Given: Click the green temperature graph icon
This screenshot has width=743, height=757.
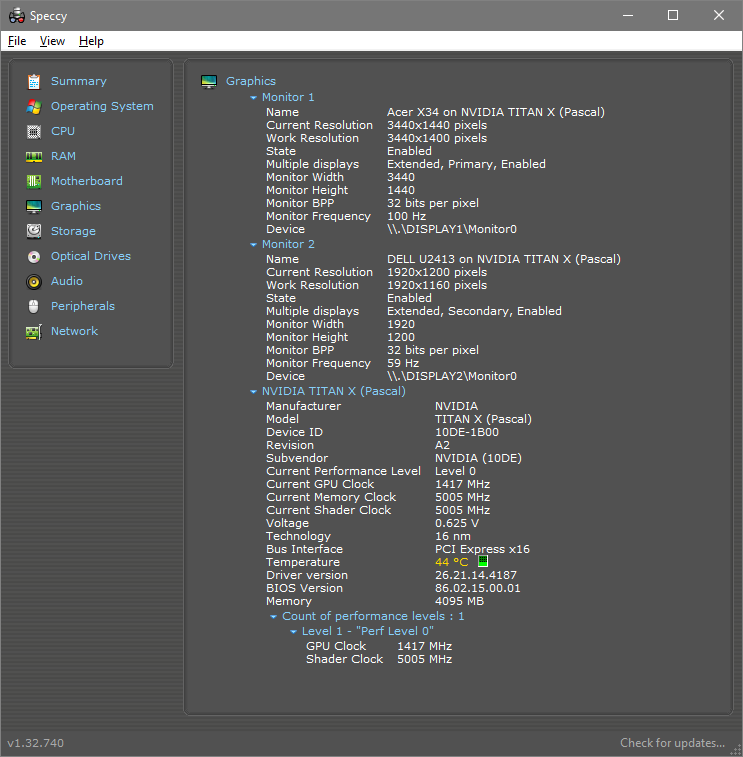Looking at the screenshot, I should (x=483, y=561).
